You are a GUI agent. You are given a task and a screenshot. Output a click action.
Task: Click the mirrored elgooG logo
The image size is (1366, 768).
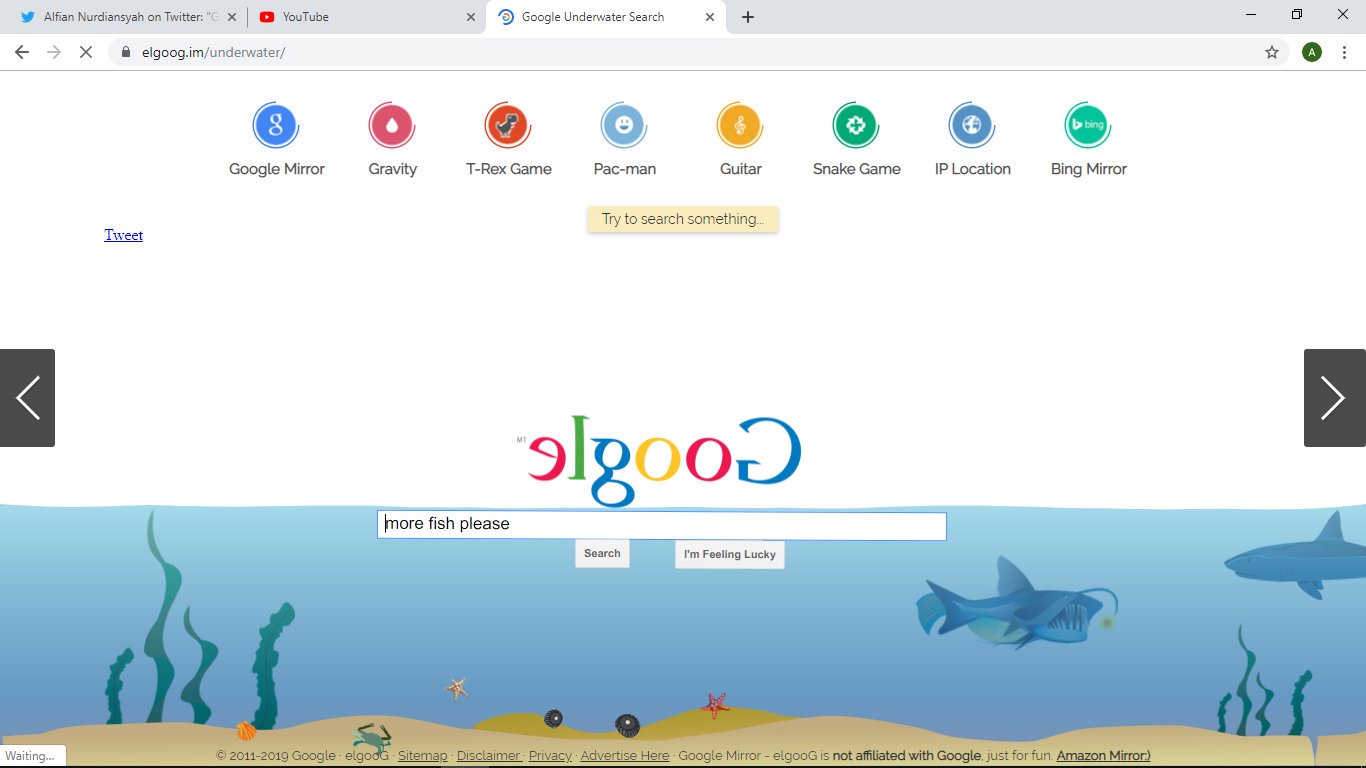660,461
